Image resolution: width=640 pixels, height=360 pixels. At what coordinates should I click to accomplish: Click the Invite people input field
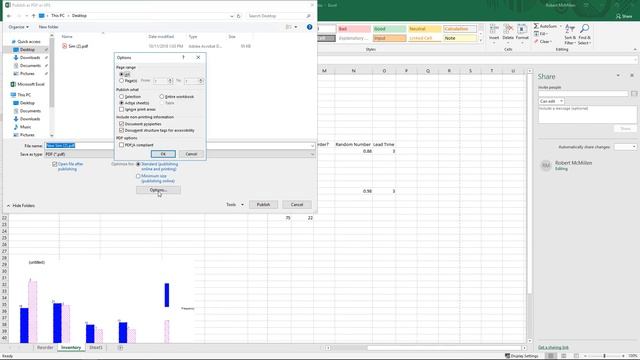coord(583,94)
